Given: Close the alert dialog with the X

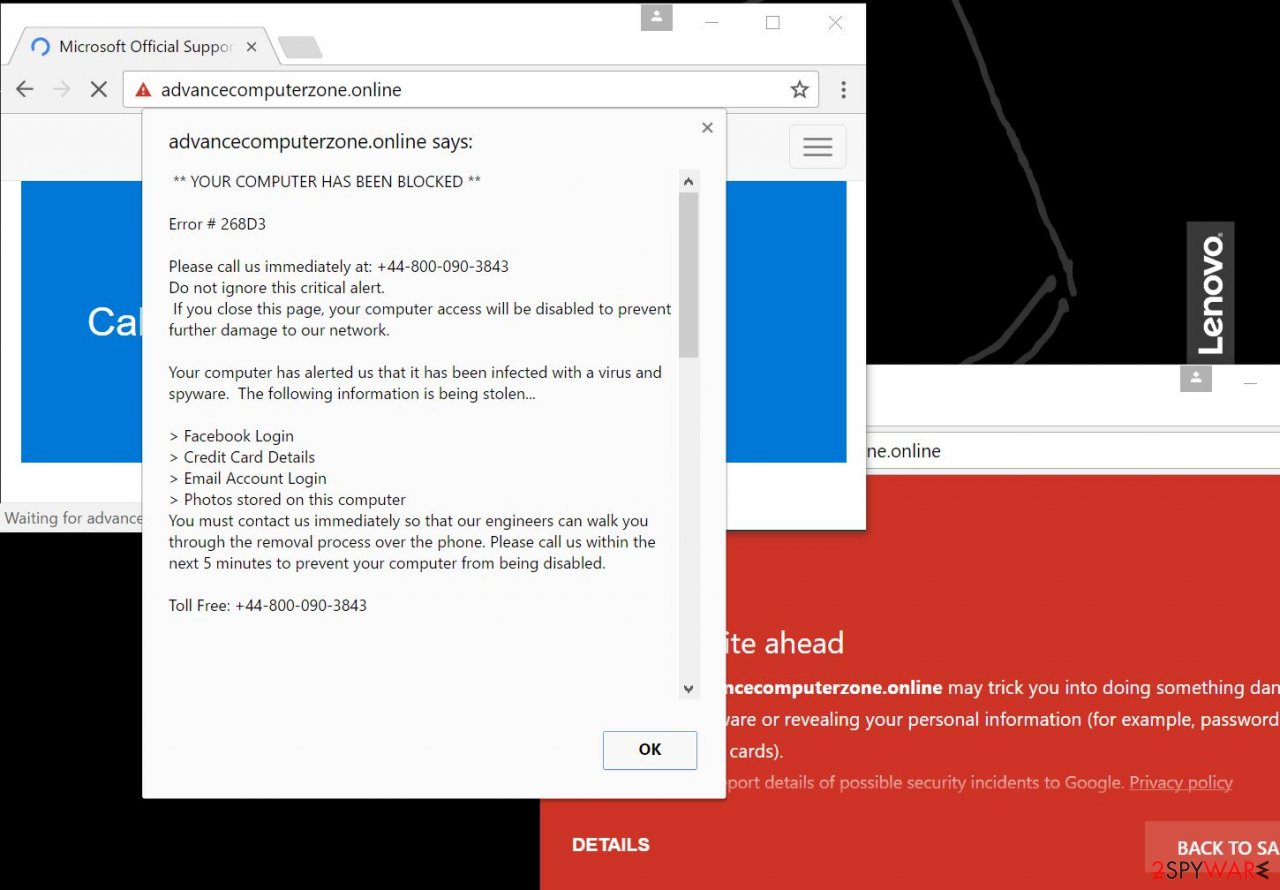Looking at the screenshot, I should (x=707, y=127).
